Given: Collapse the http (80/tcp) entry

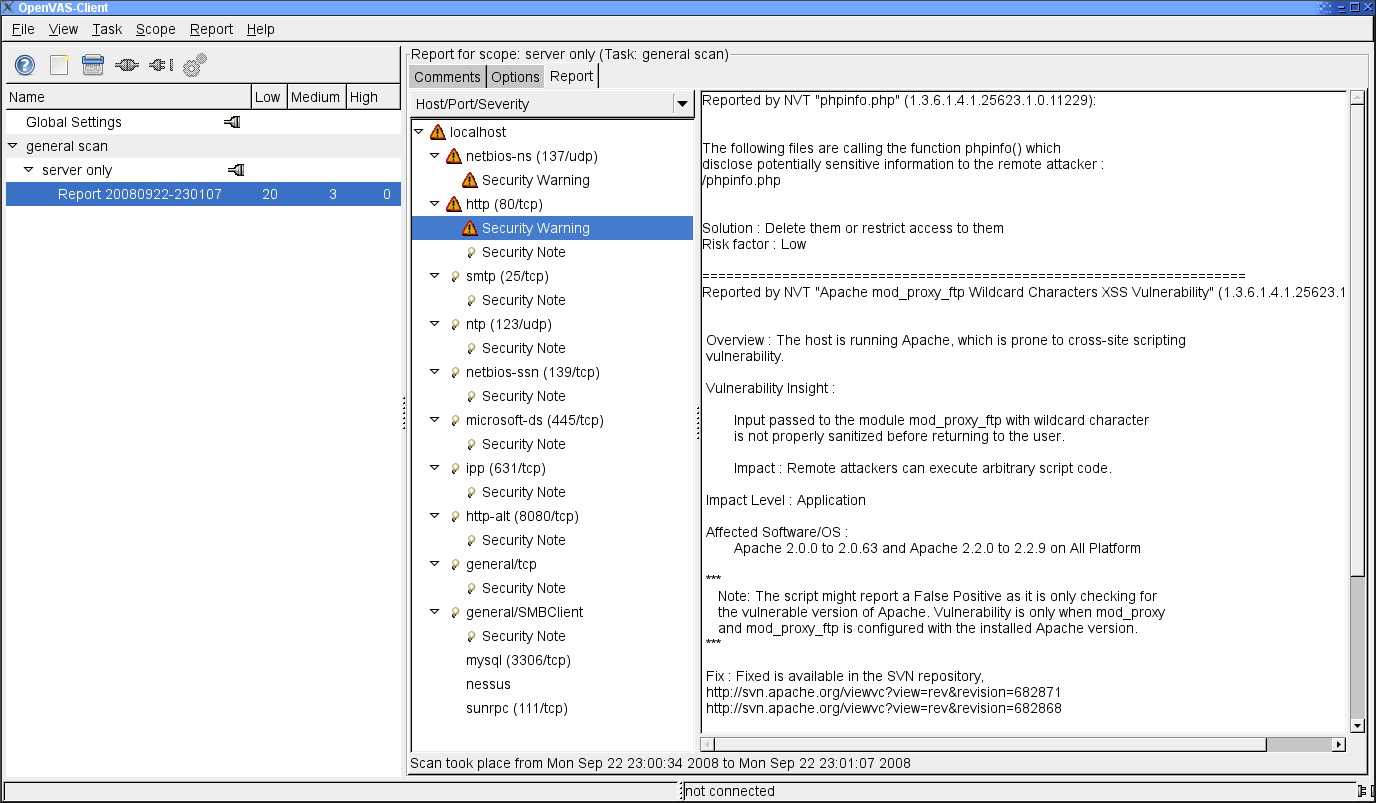Looking at the screenshot, I should pos(434,204).
